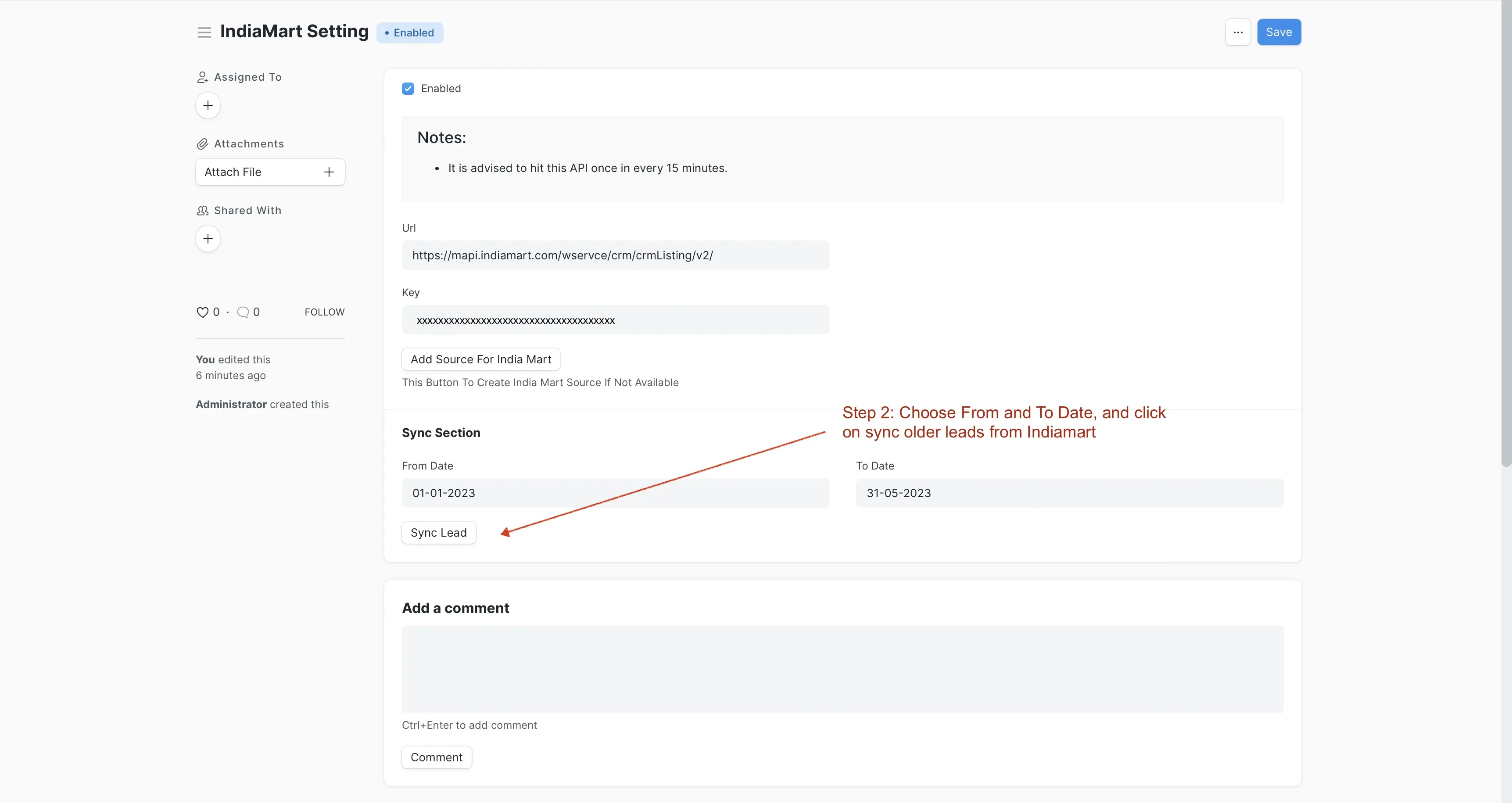This screenshot has height=803, width=1512.
Task: Click into the Add a comment text area
Action: pos(842,669)
